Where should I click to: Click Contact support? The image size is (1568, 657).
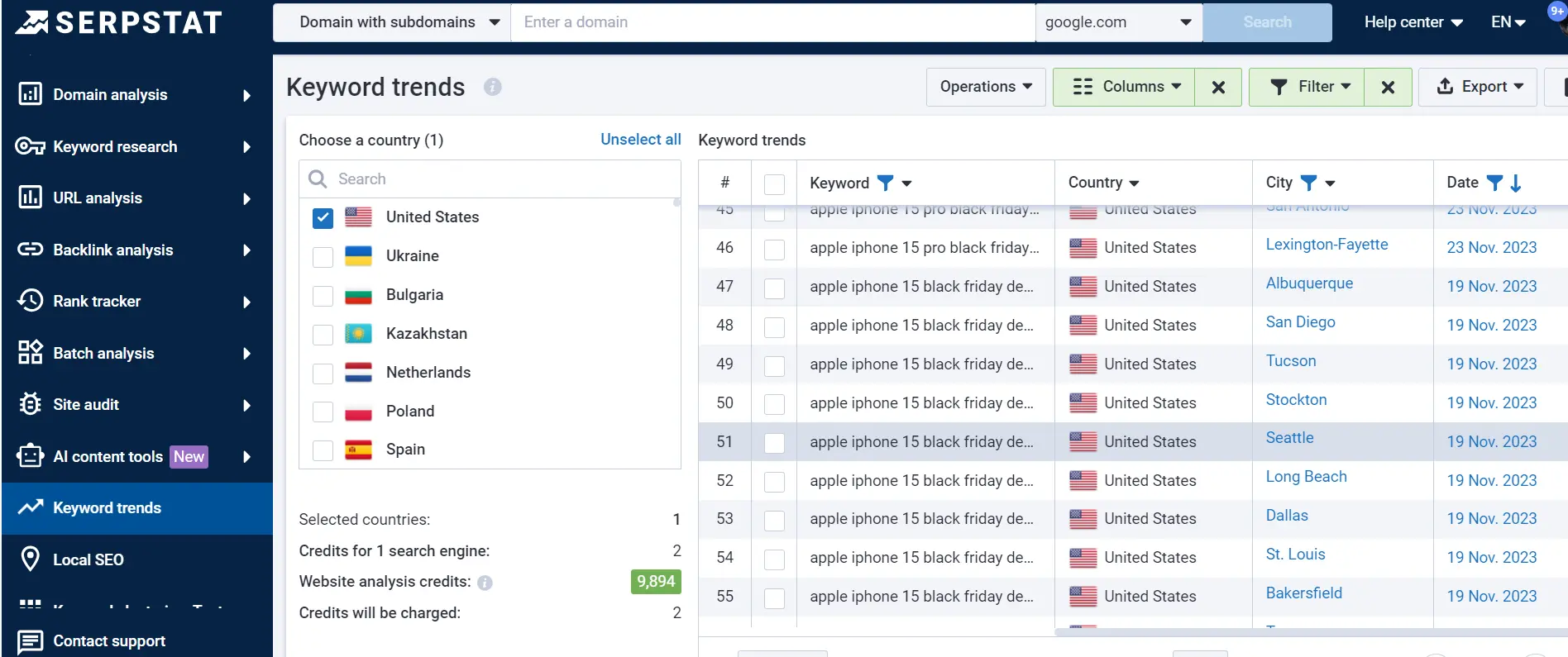pyautogui.click(x=108, y=641)
